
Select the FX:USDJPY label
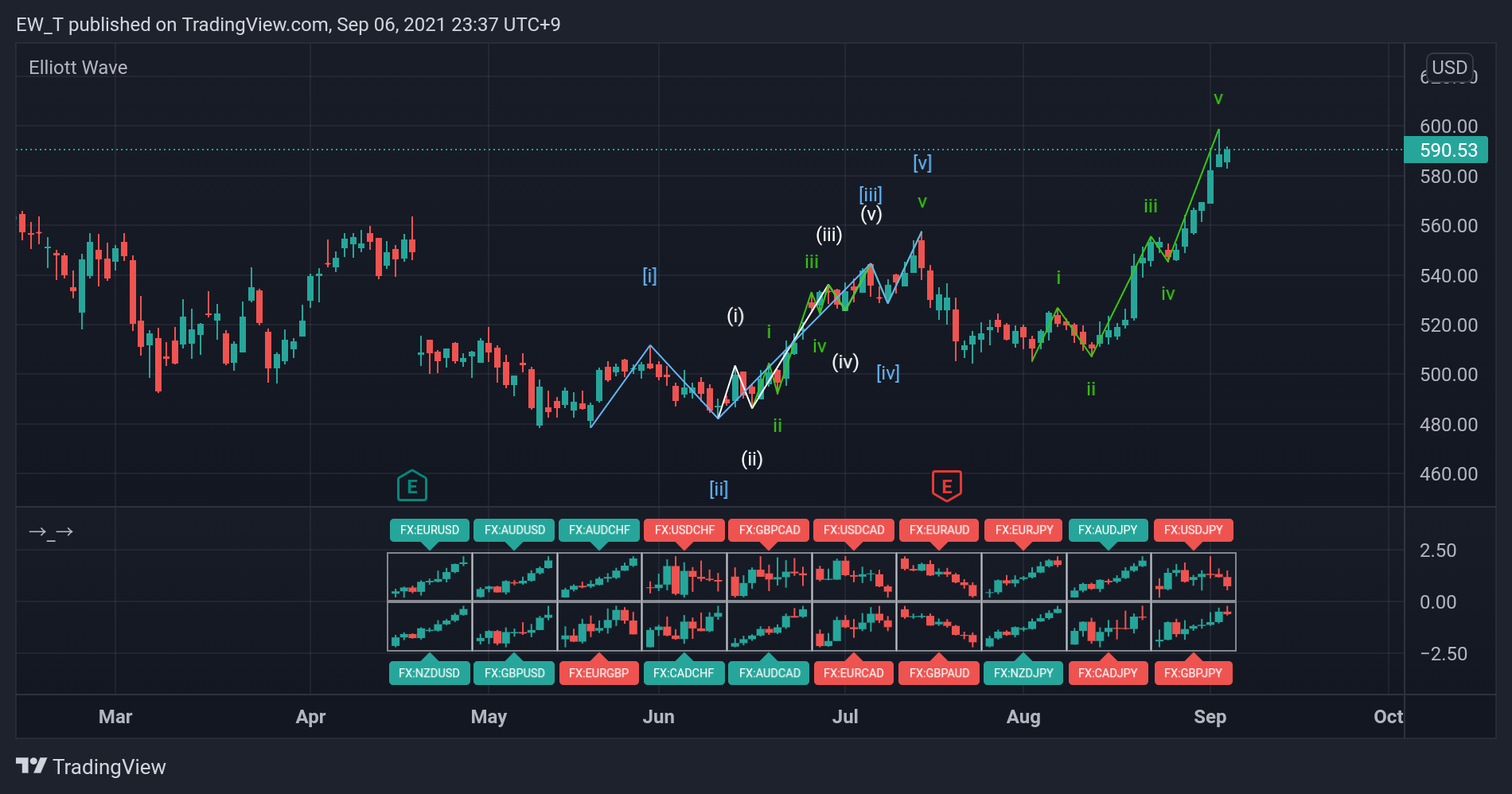[1193, 530]
